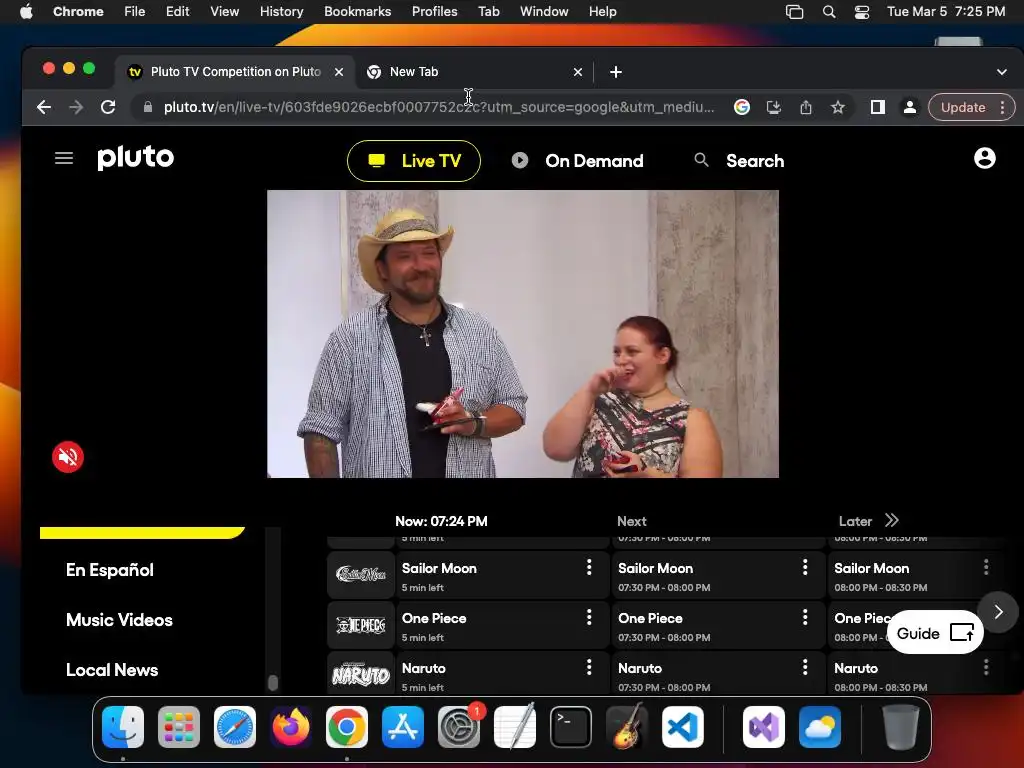This screenshot has height=768, width=1024.
Task: Open the Bookmarks menu
Action: pos(357,12)
